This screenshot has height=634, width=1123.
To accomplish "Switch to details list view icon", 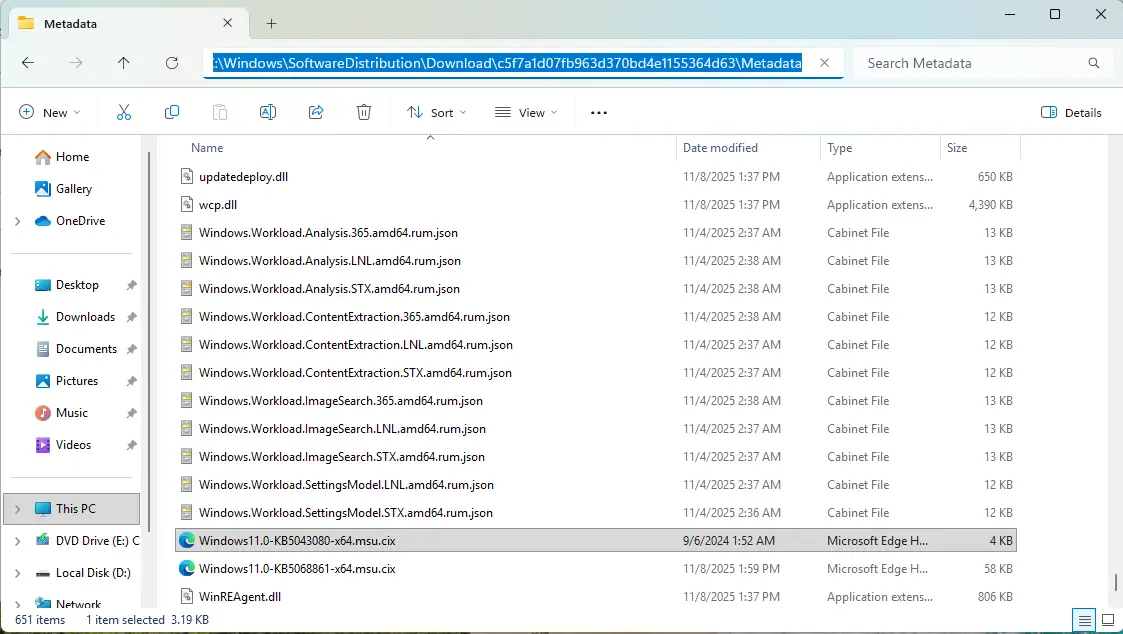I will point(1084,620).
